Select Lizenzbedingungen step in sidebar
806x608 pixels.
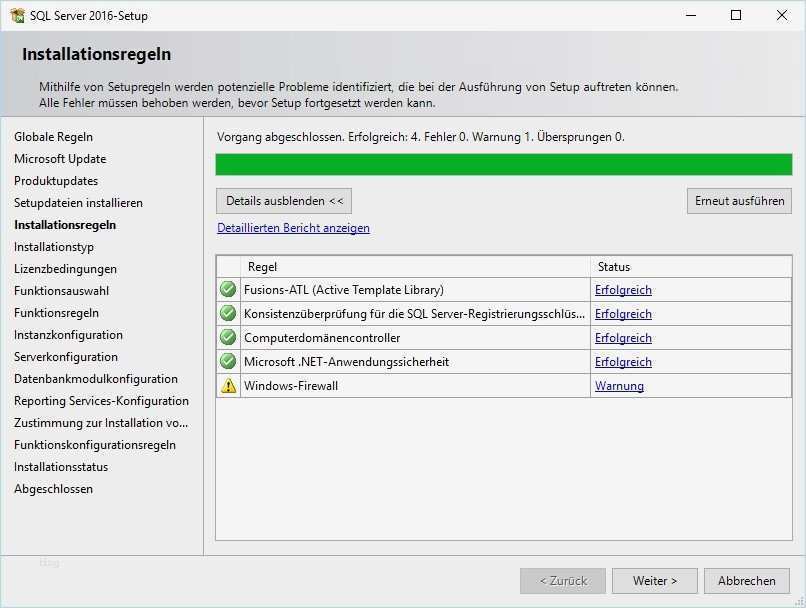coord(65,269)
